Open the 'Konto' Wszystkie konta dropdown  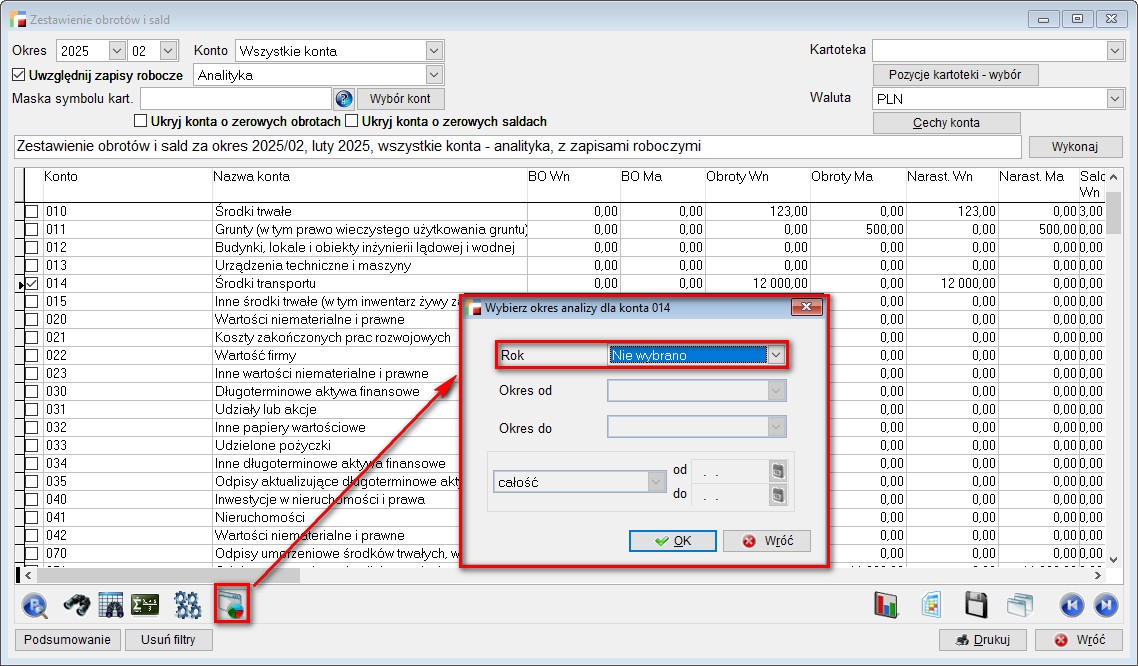(433, 51)
